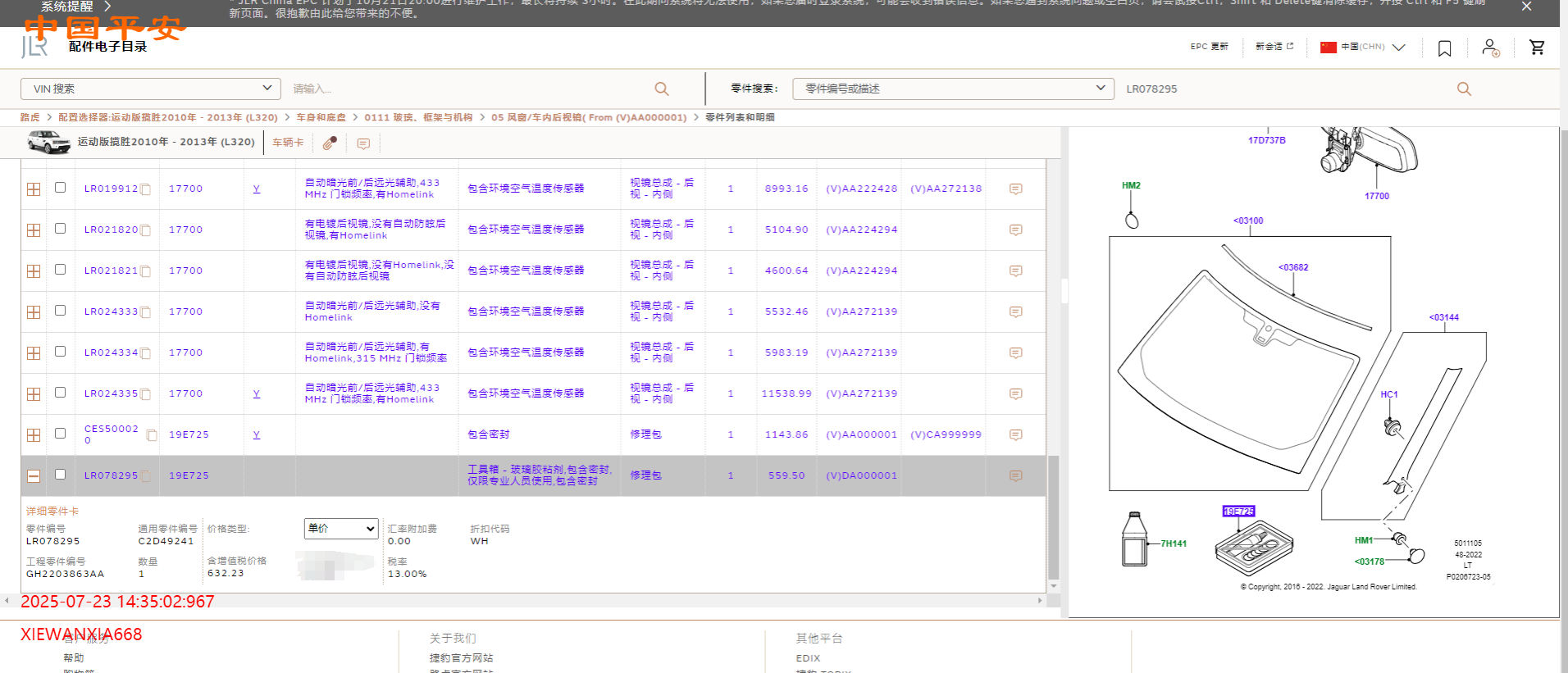Tick checkbox for part LR021820
The height and width of the screenshot is (673, 1568).
point(60,229)
